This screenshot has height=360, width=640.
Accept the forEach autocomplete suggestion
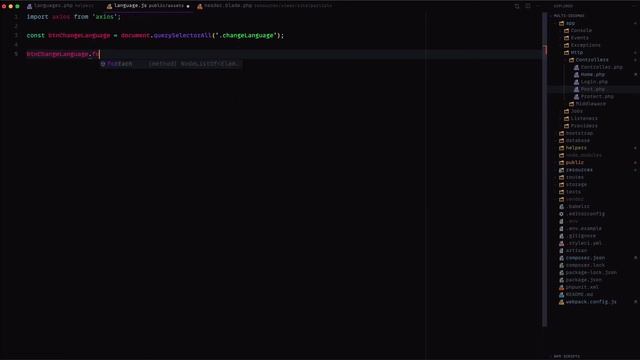pos(171,64)
